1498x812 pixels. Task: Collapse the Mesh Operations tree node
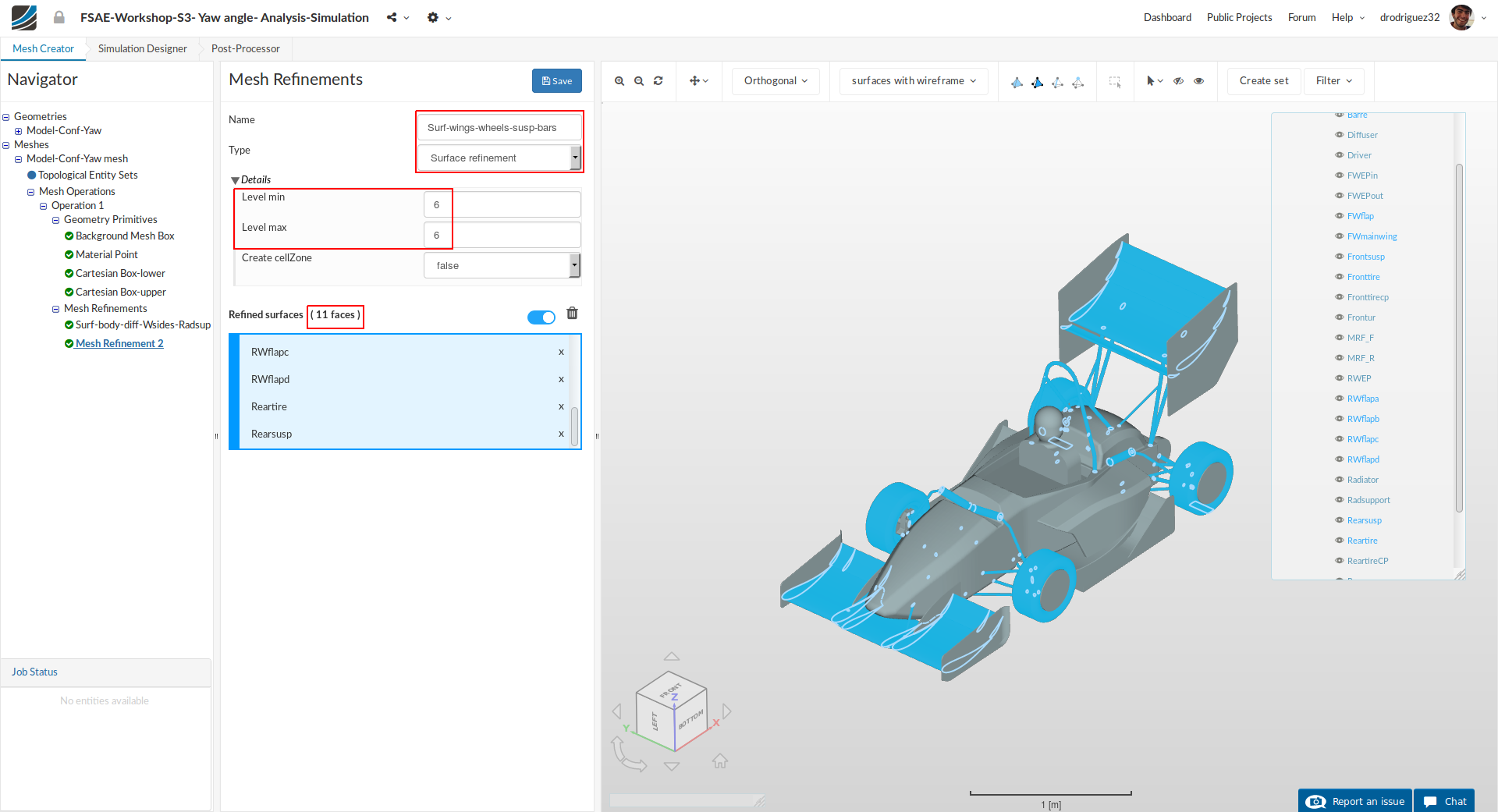(x=31, y=192)
